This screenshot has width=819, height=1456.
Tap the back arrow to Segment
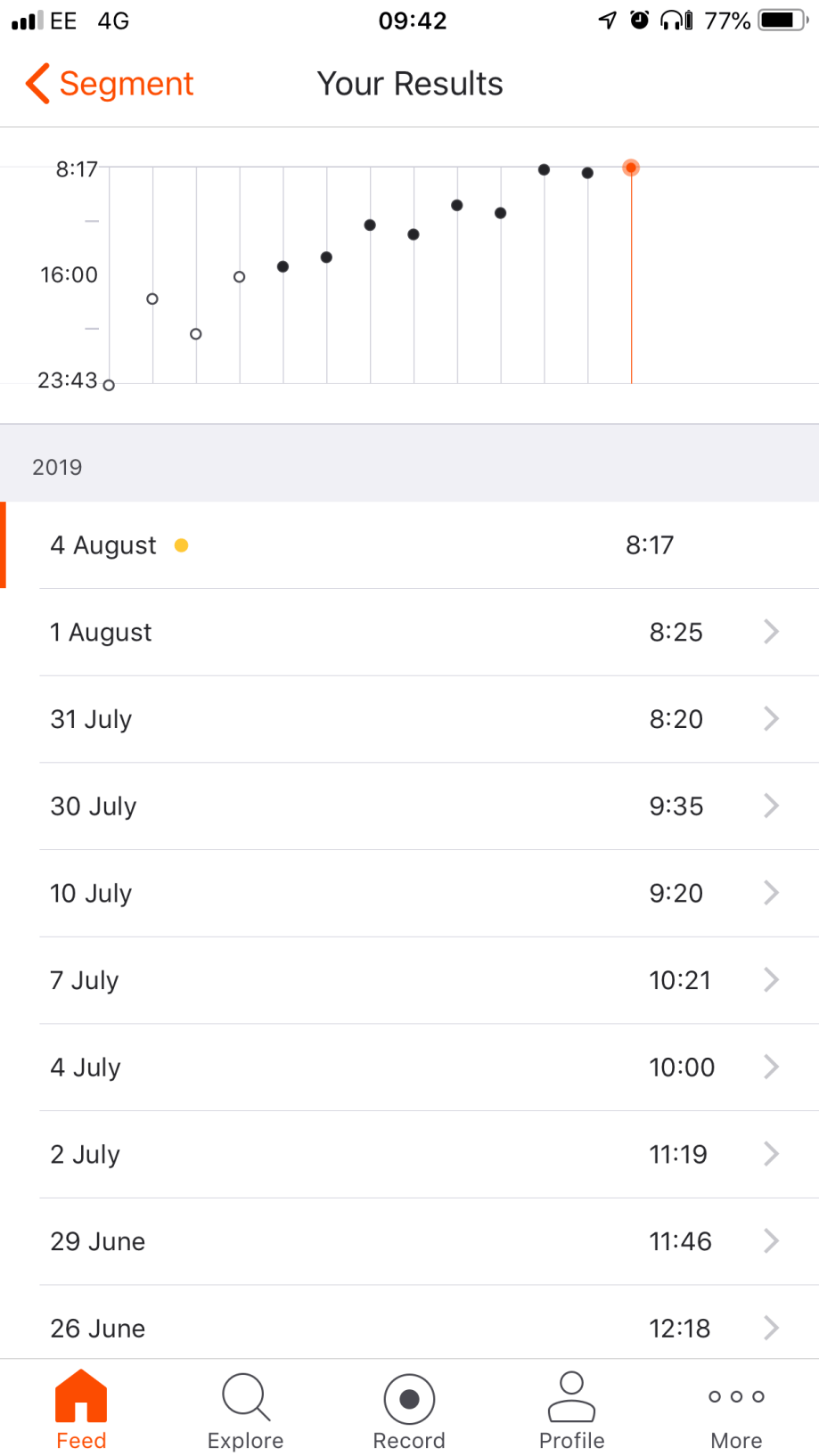(37, 84)
